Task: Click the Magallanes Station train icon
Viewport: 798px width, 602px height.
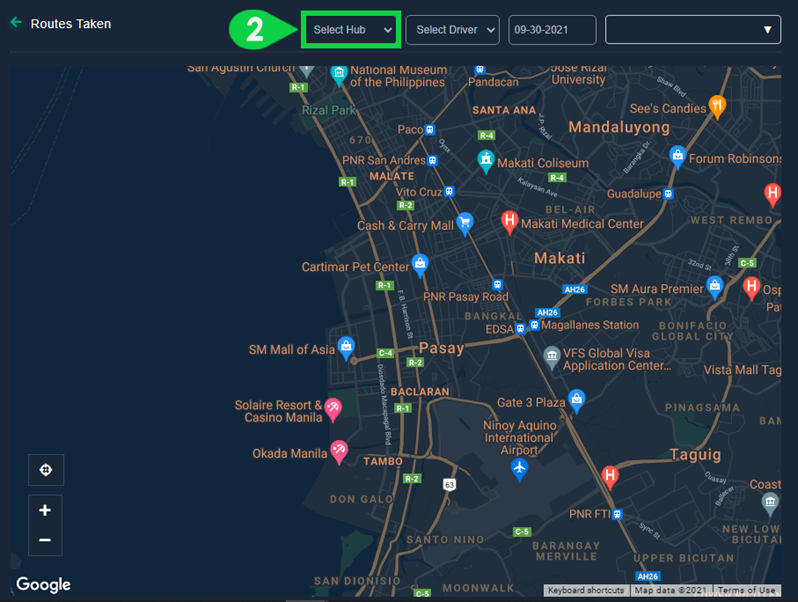Action: [x=534, y=325]
